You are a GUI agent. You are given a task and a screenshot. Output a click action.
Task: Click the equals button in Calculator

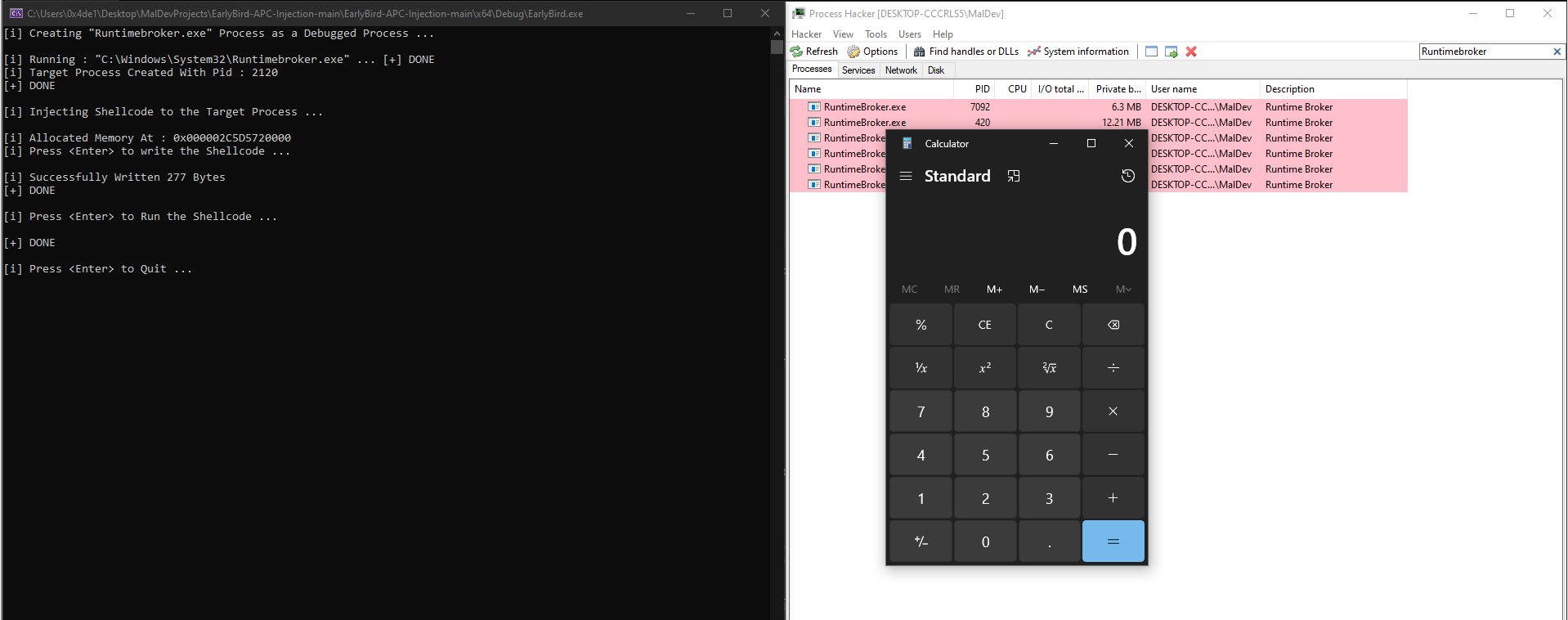[x=1113, y=541]
